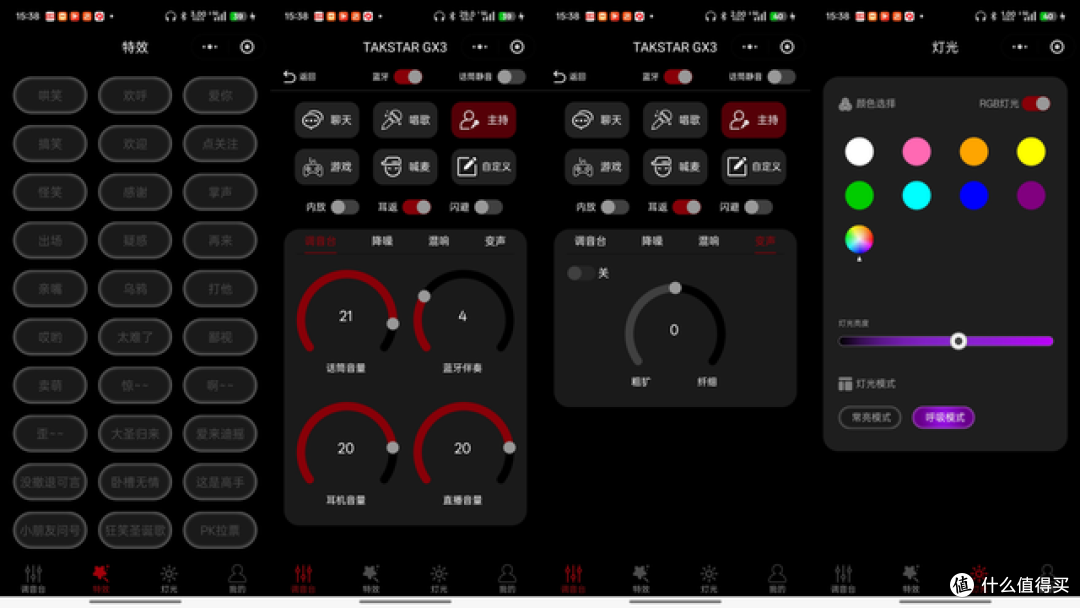Go back via 返回 arrow on 调音台 screen
Image resolution: width=1080 pixels, height=608 pixels.
coord(299,77)
